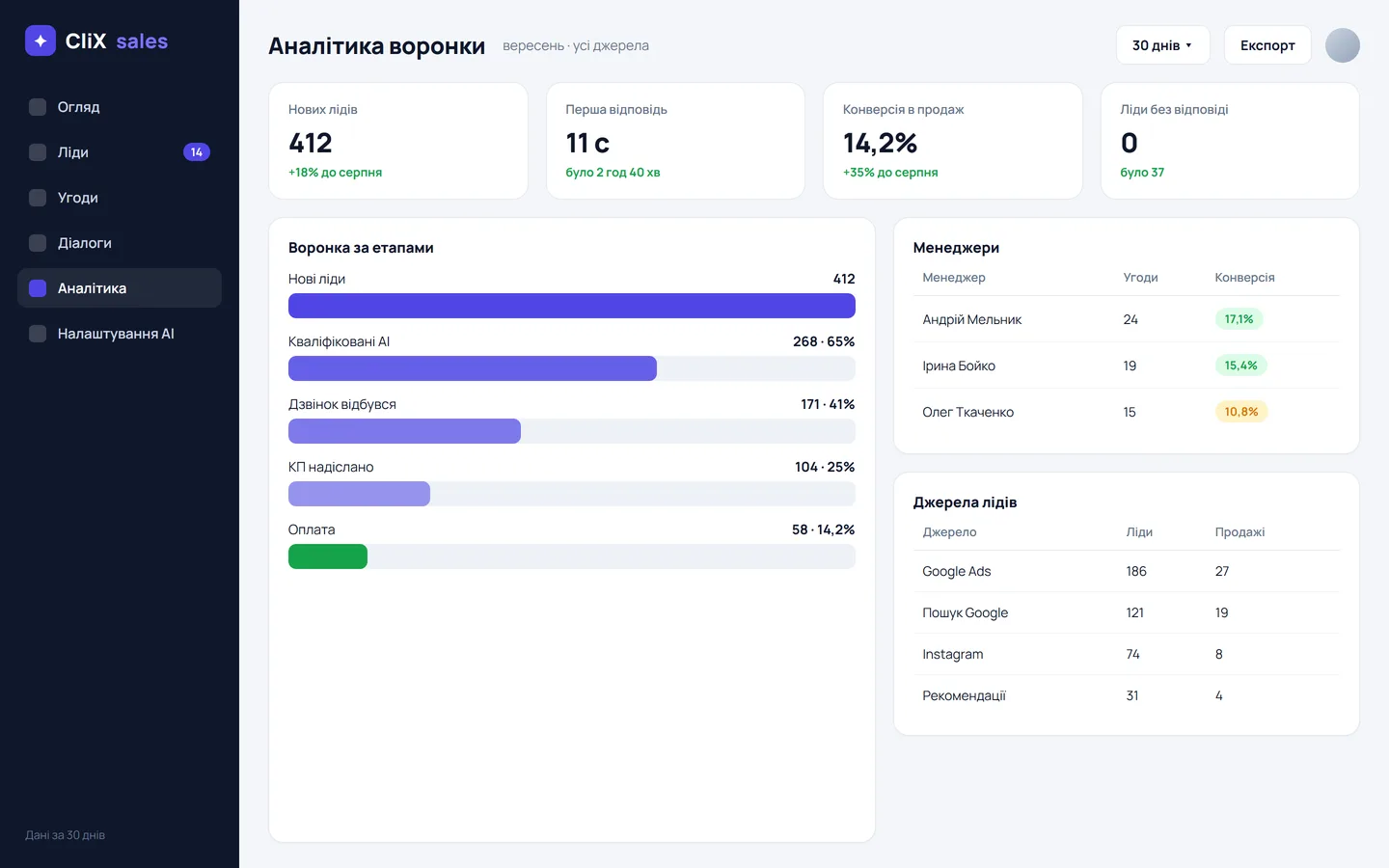Click the Налаштування AI sidebar icon
Viewport: 1389px width, 868px height.
tap(38, 334)
